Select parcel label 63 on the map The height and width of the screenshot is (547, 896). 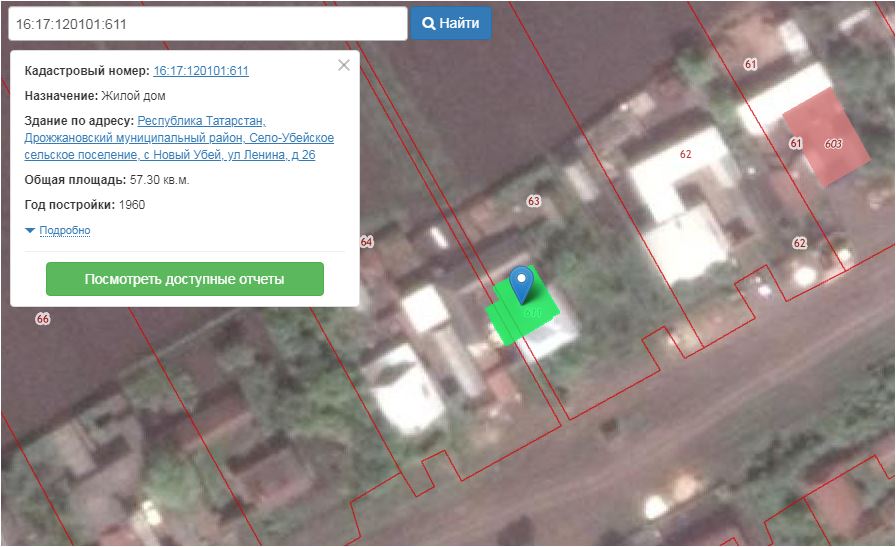point(533,201)
